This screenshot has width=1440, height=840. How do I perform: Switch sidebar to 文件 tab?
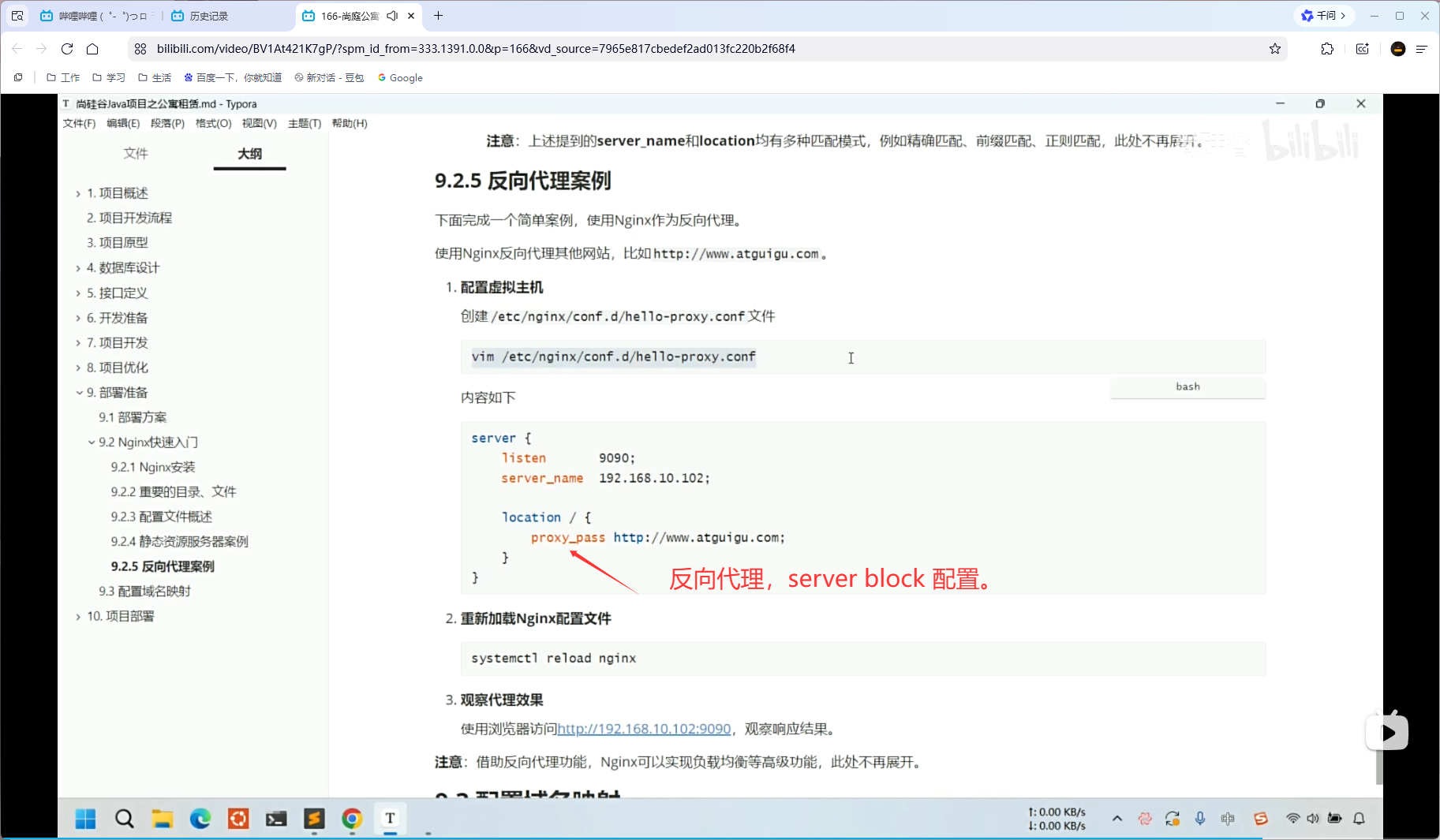(x=136, y=154)
